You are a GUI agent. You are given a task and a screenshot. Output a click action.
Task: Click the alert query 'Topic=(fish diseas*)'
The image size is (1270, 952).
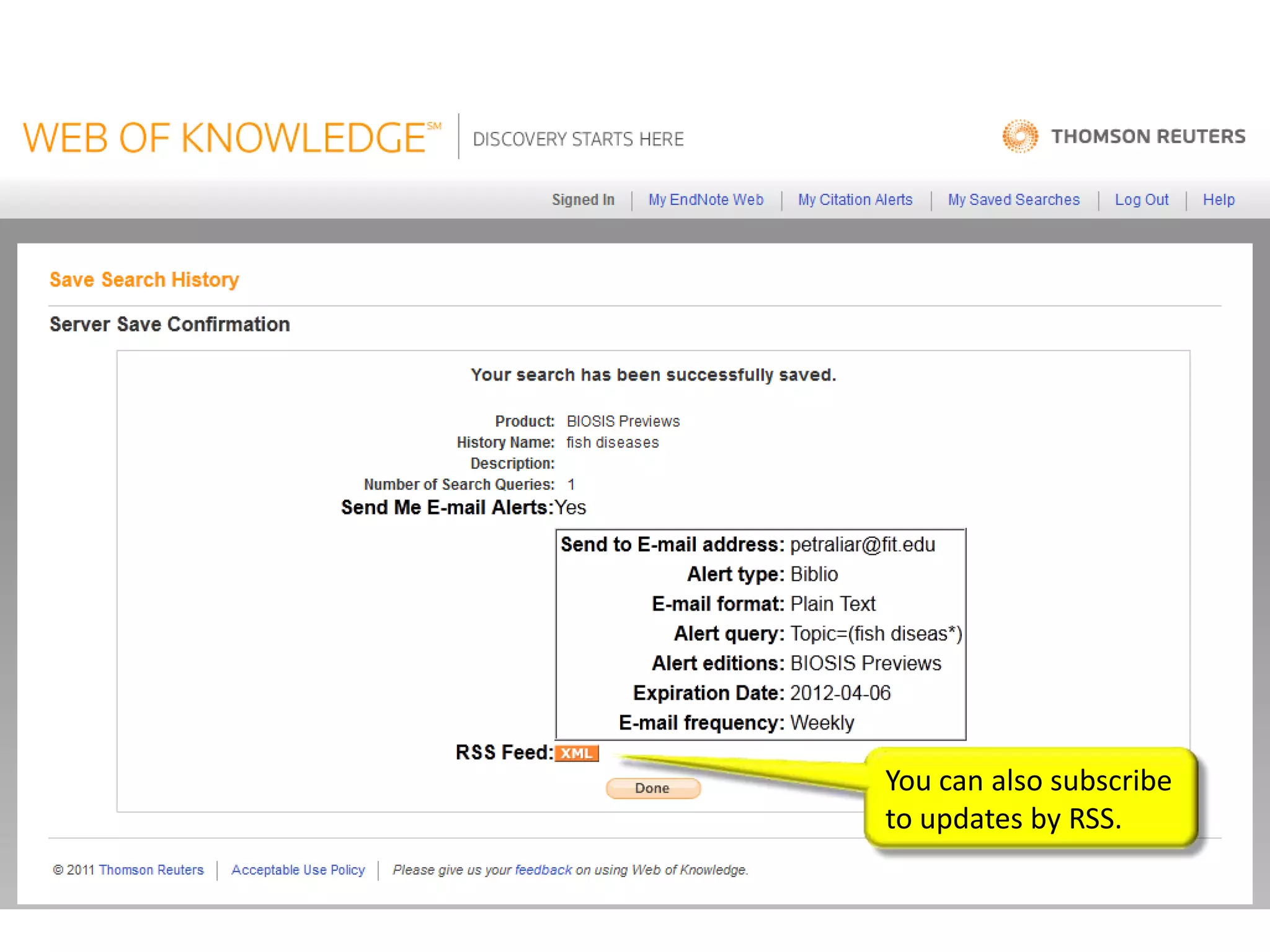[876, 633]
